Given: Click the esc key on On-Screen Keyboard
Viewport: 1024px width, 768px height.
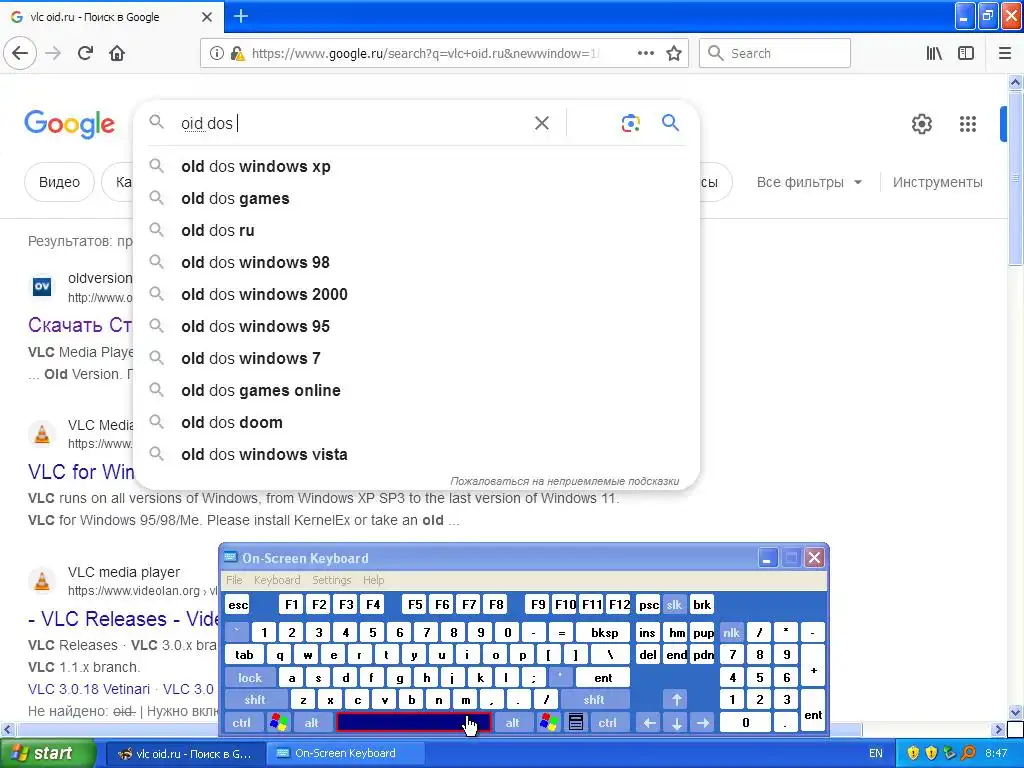Looking at the screenshot, I should click(x=238, y=605).
